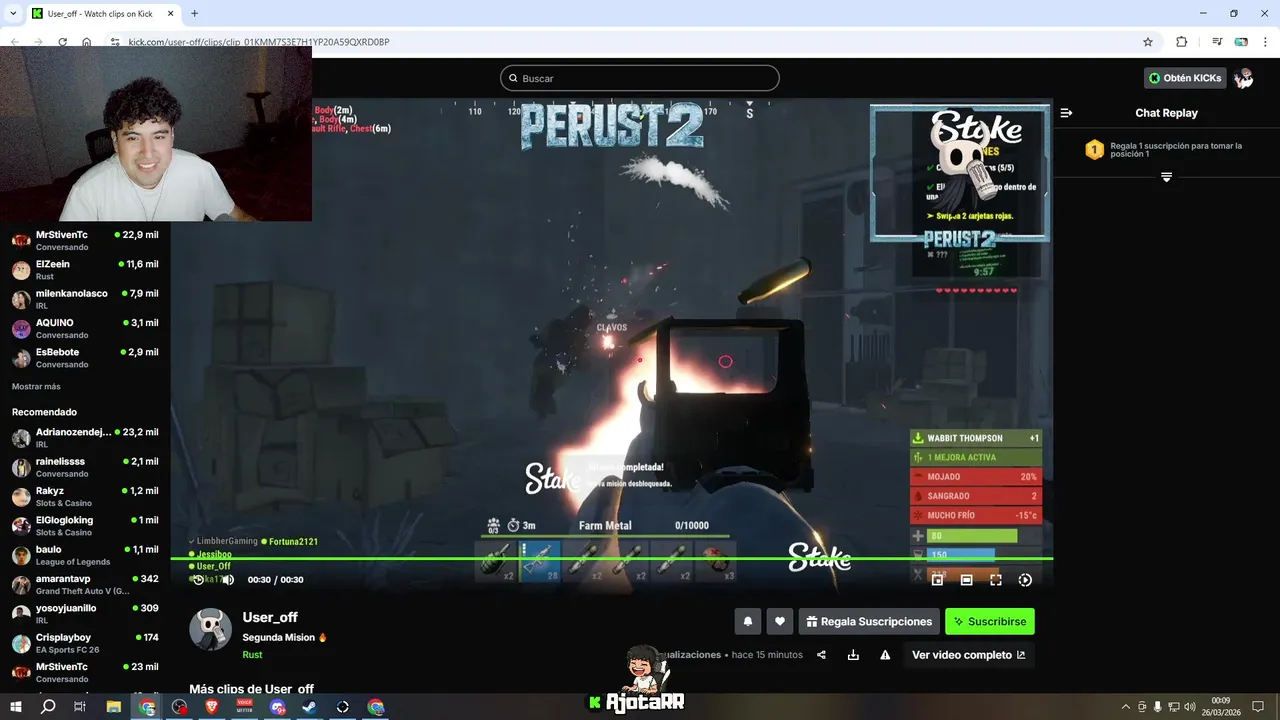Expand the gift leaderboard chevron
The image size is (1280, 720).
point(1166,177)
